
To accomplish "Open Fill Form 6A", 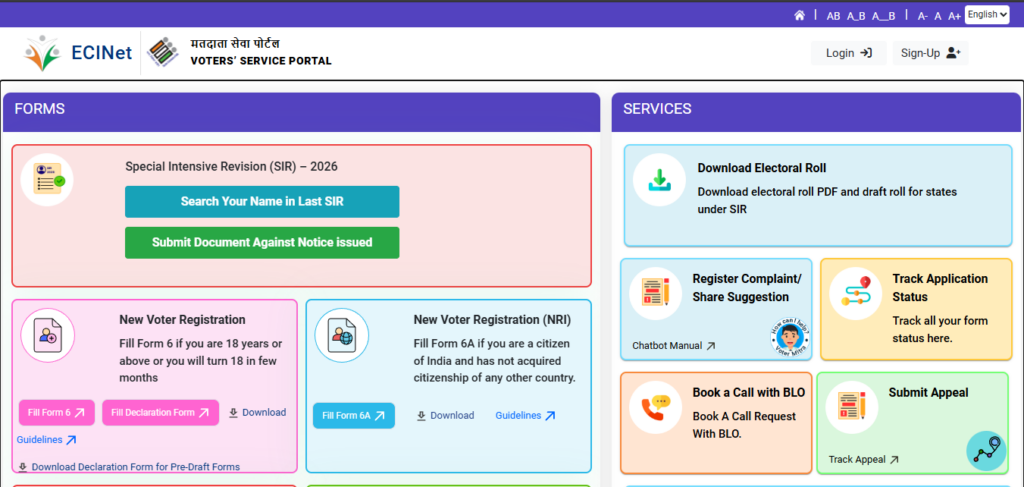I will click(353, 416).
